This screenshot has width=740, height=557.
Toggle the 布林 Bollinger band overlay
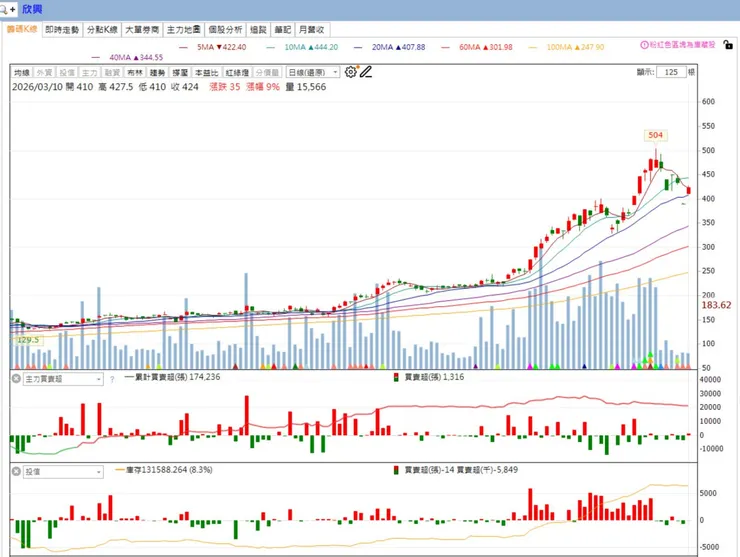pos(135,72)
